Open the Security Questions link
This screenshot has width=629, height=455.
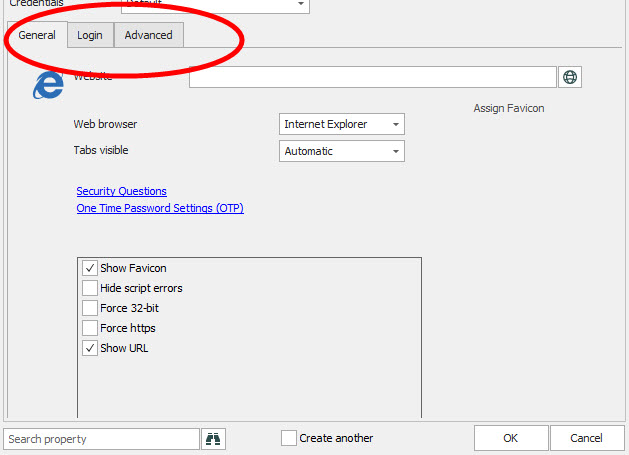[121, 191]
